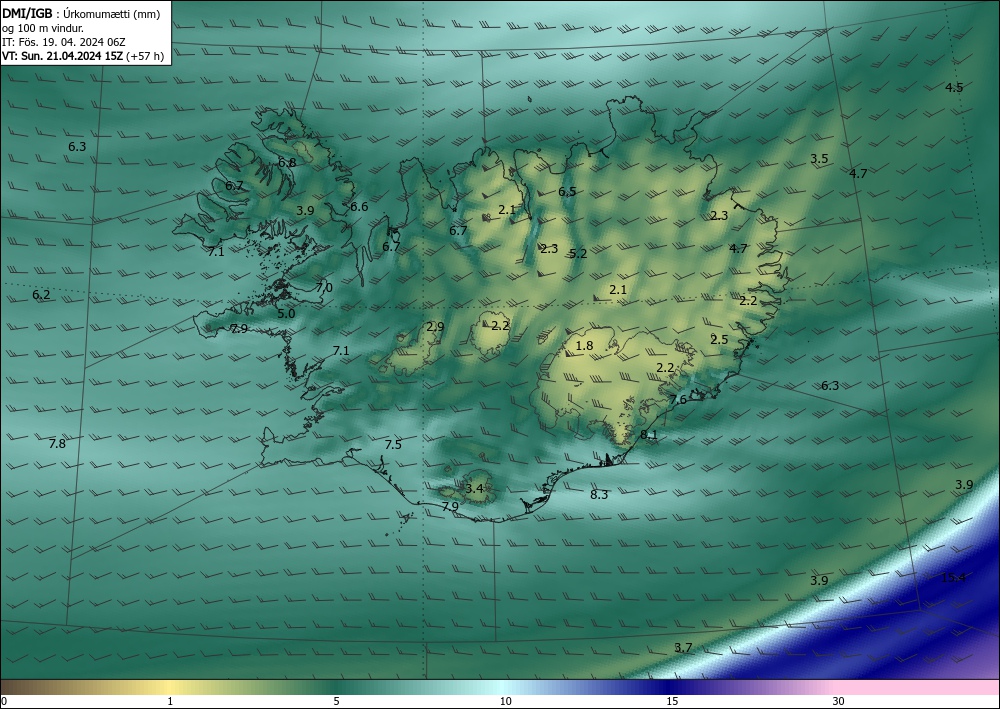Select the 8.3 value off the south coast

pos(599,494)
